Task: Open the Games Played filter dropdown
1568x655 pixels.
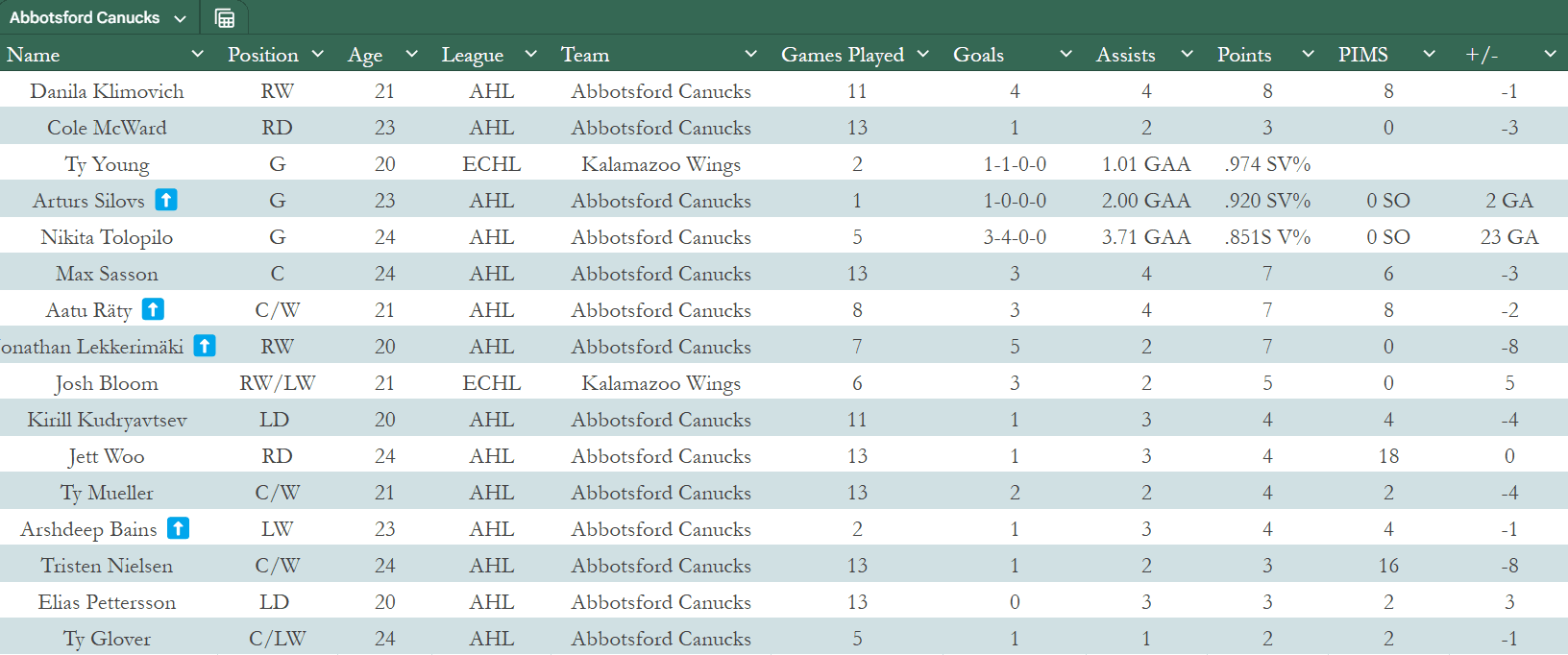Action: [923, 54]
